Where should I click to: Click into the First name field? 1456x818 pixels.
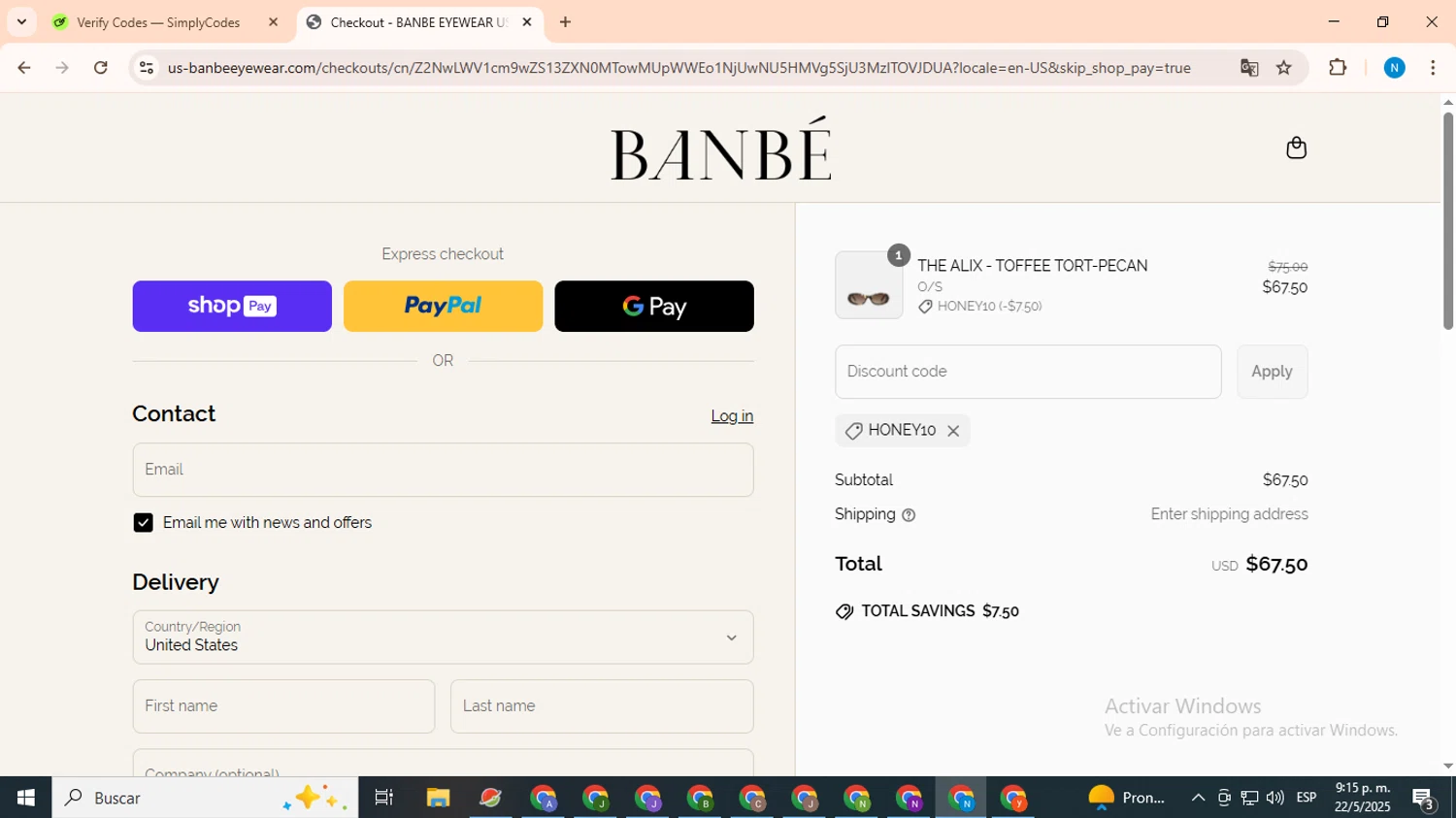283,706
